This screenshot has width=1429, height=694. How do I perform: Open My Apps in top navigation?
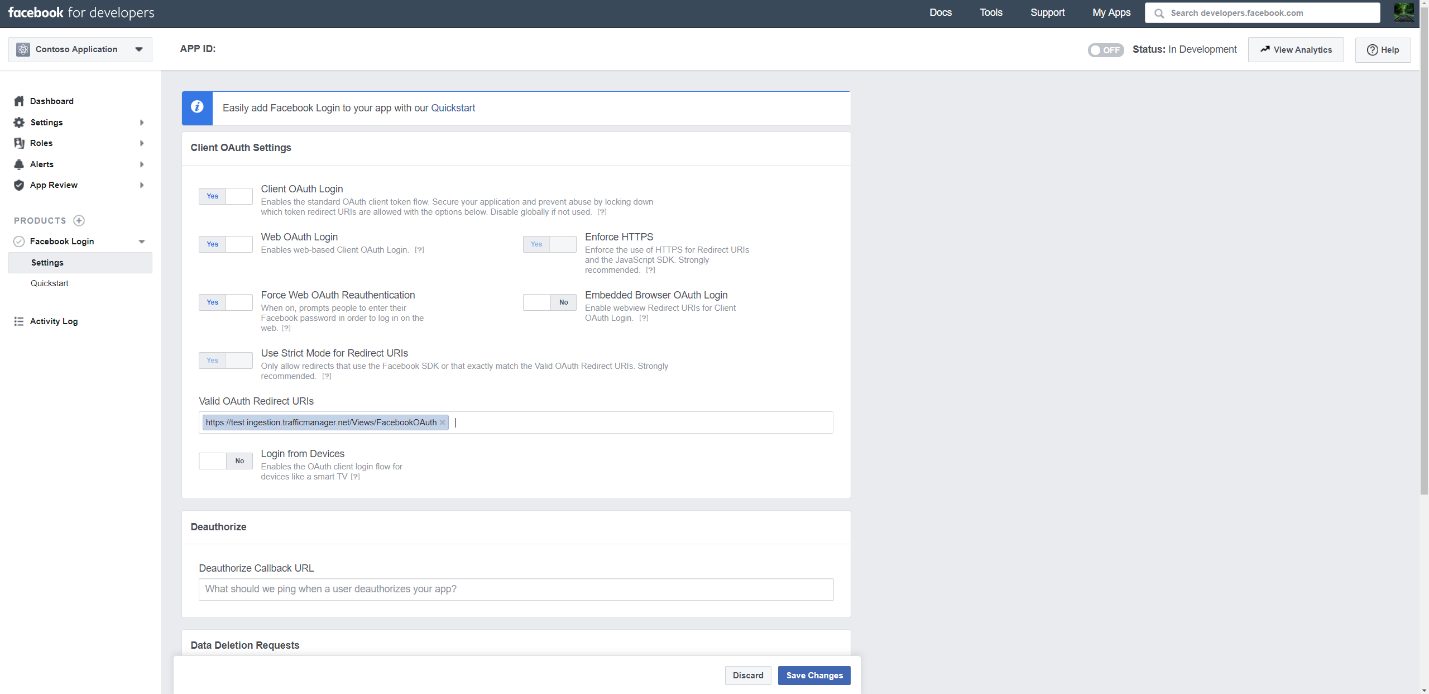click(x=1111, y=13)
